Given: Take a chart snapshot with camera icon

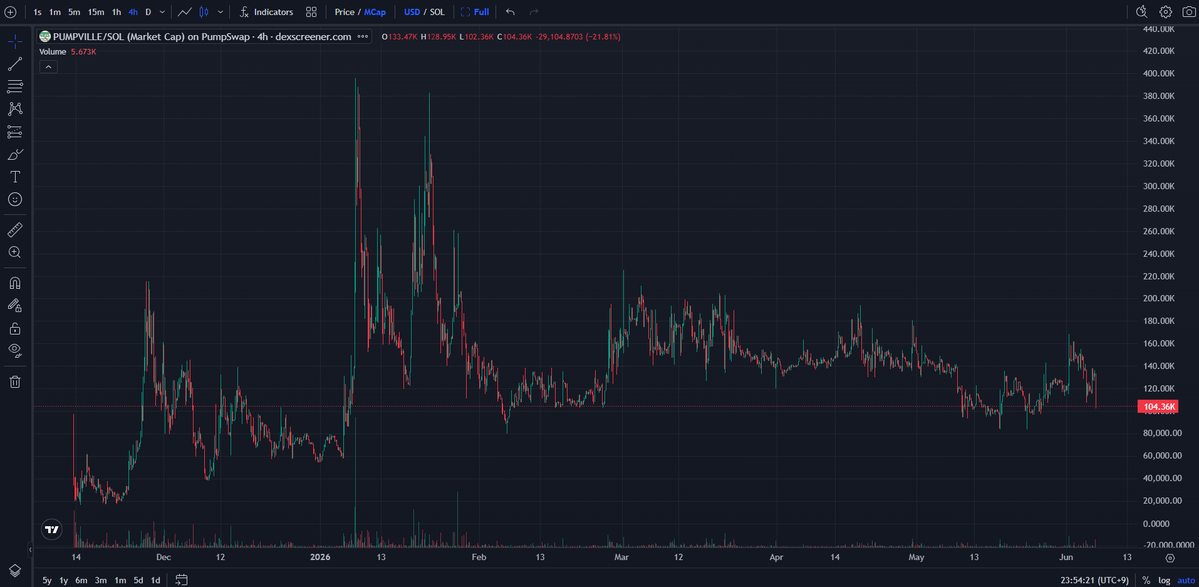Looking at the screenshot, I should tap(1188, 11).
